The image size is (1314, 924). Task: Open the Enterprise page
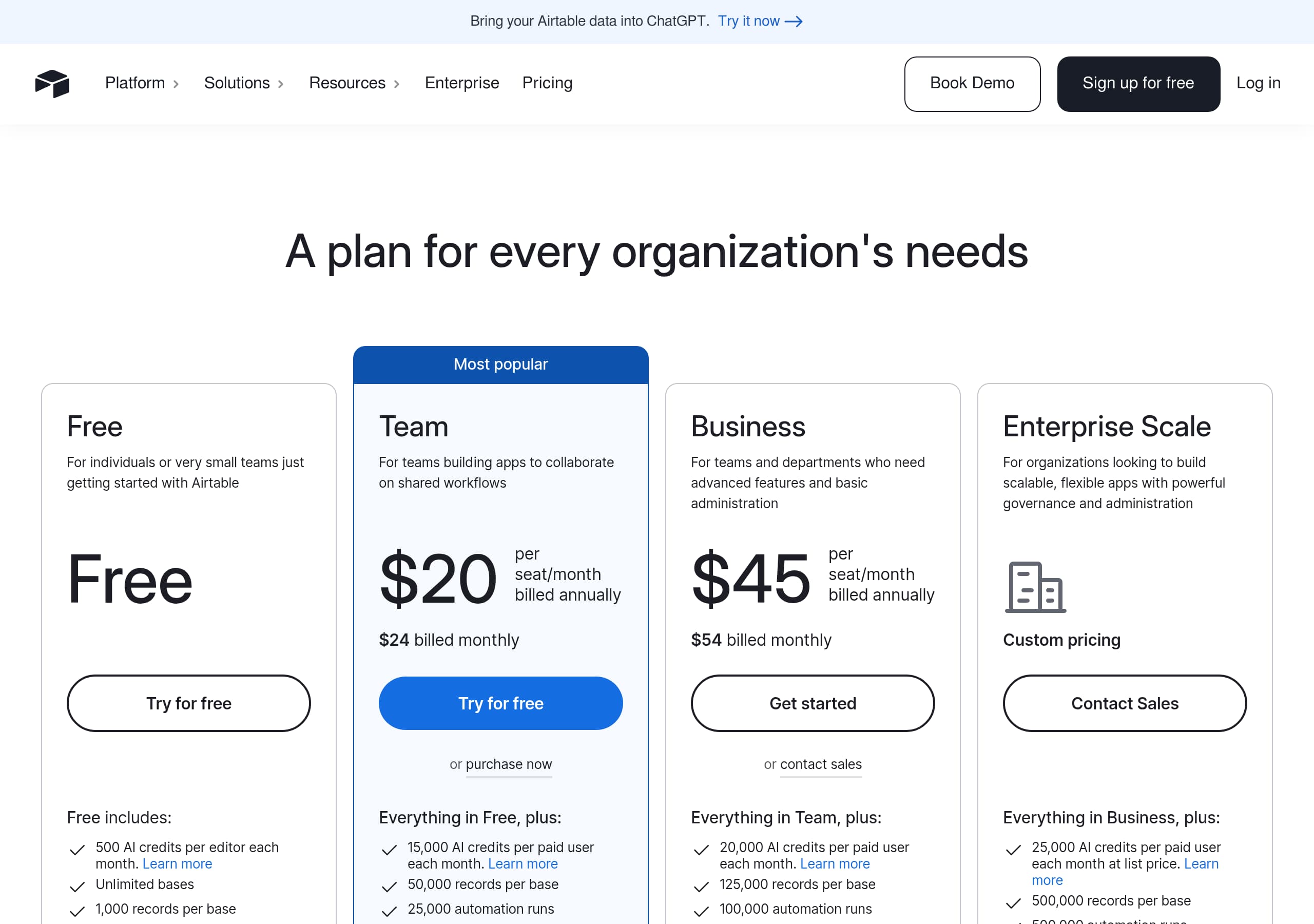[x=461, y=84]
